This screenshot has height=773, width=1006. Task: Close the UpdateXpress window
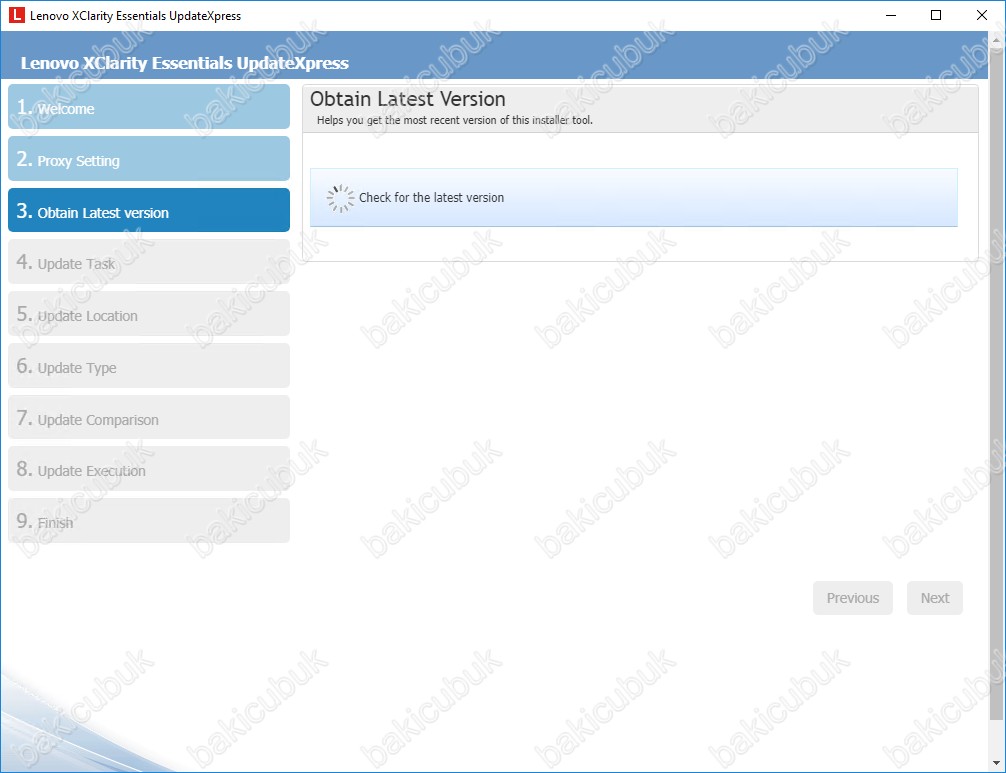[x=982, y=15]
